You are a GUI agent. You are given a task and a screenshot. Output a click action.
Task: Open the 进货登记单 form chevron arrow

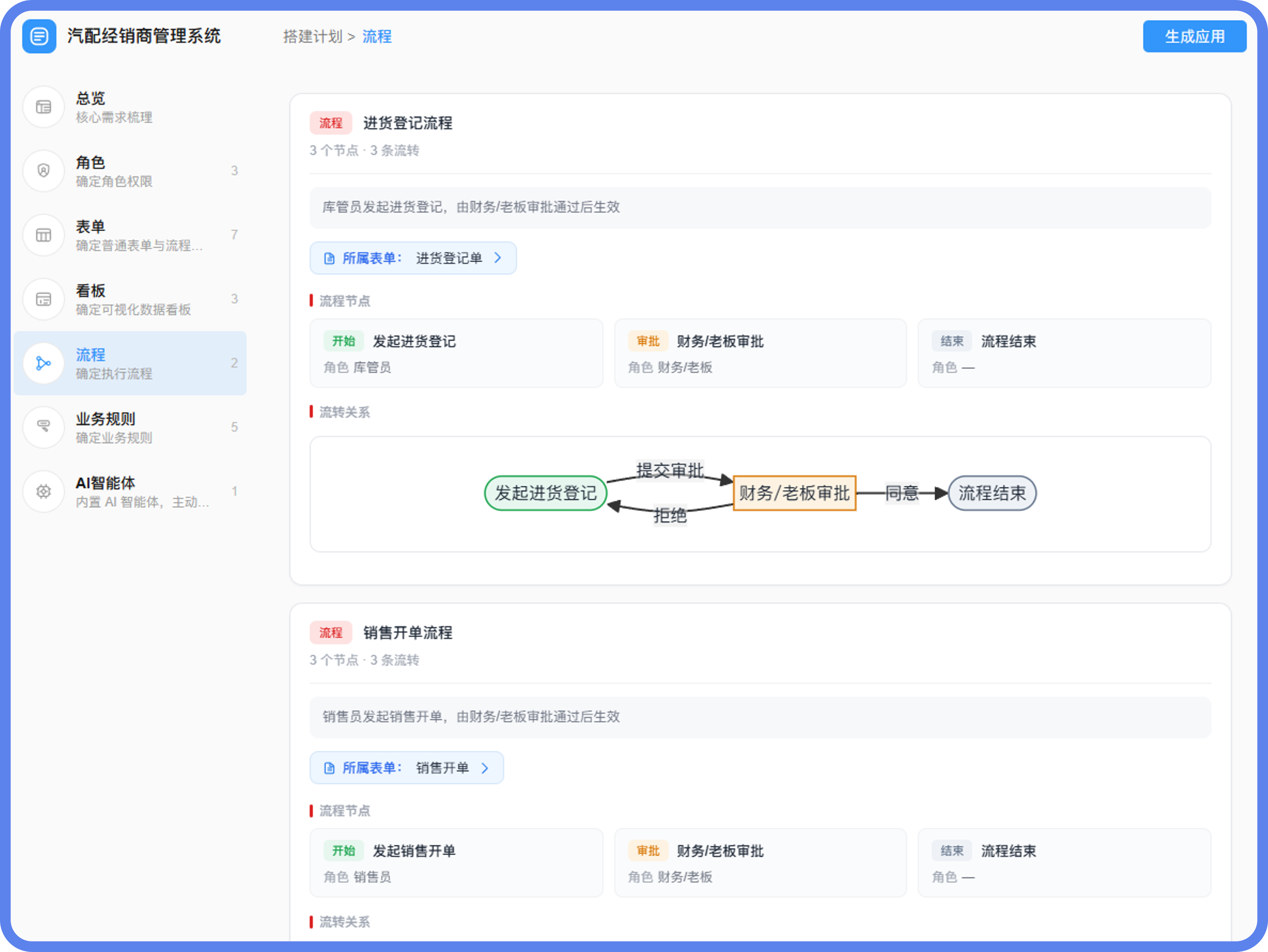pos(498,258)
